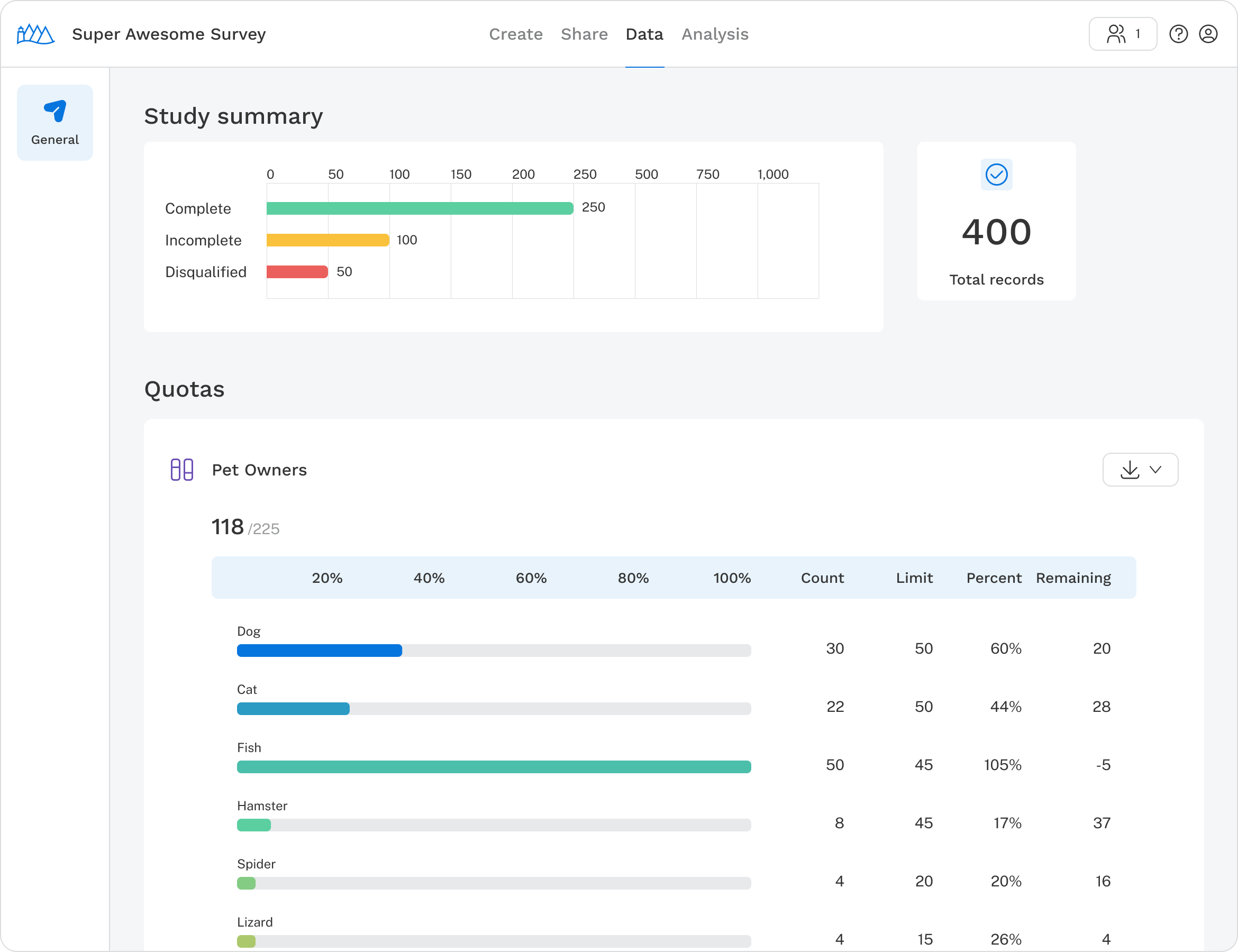Click the Pet Owners quota group icon

click(182, 470)
